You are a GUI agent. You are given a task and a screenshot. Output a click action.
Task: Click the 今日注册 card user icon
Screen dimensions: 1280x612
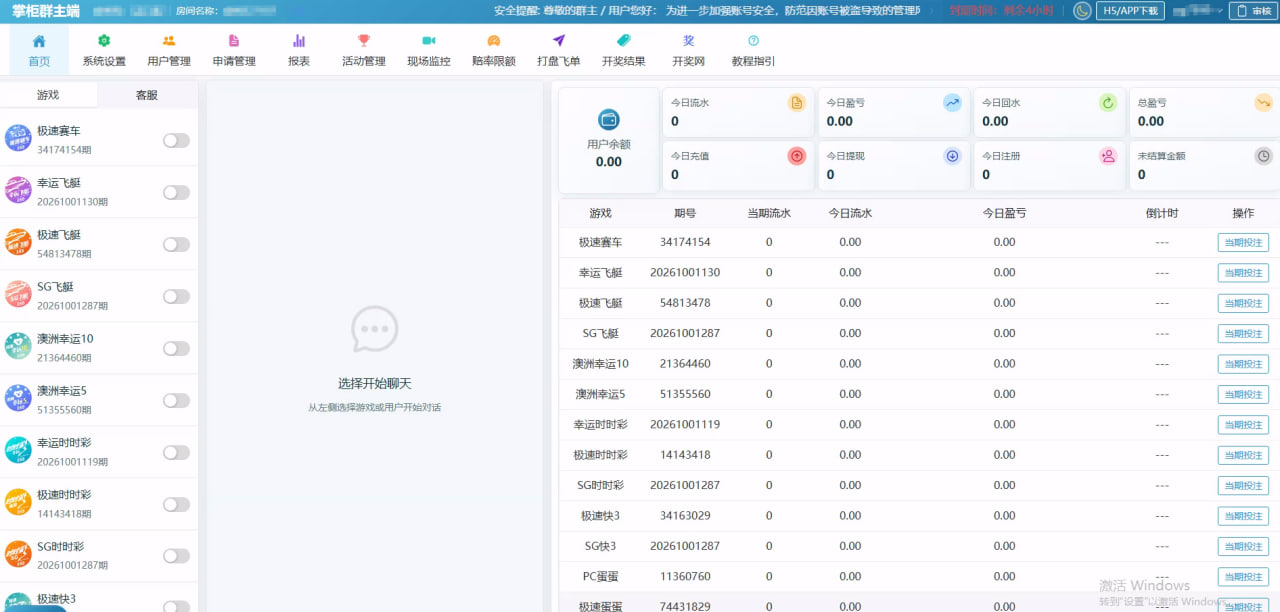pos(1108,156)
